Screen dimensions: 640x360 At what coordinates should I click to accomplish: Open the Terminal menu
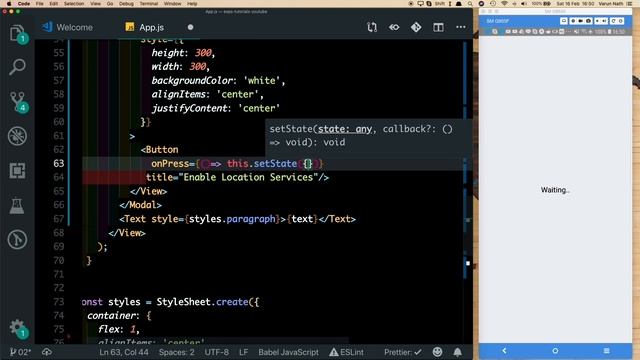coord(149,4)
